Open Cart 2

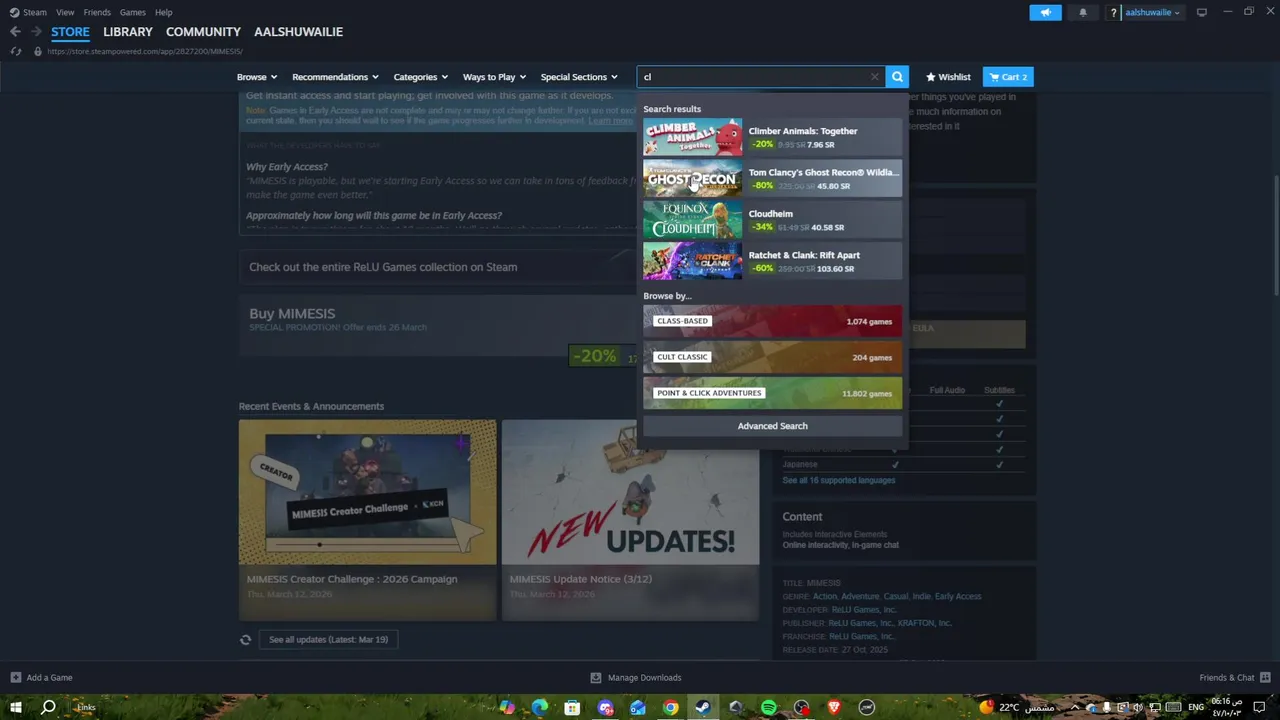tap(1008, 77)
